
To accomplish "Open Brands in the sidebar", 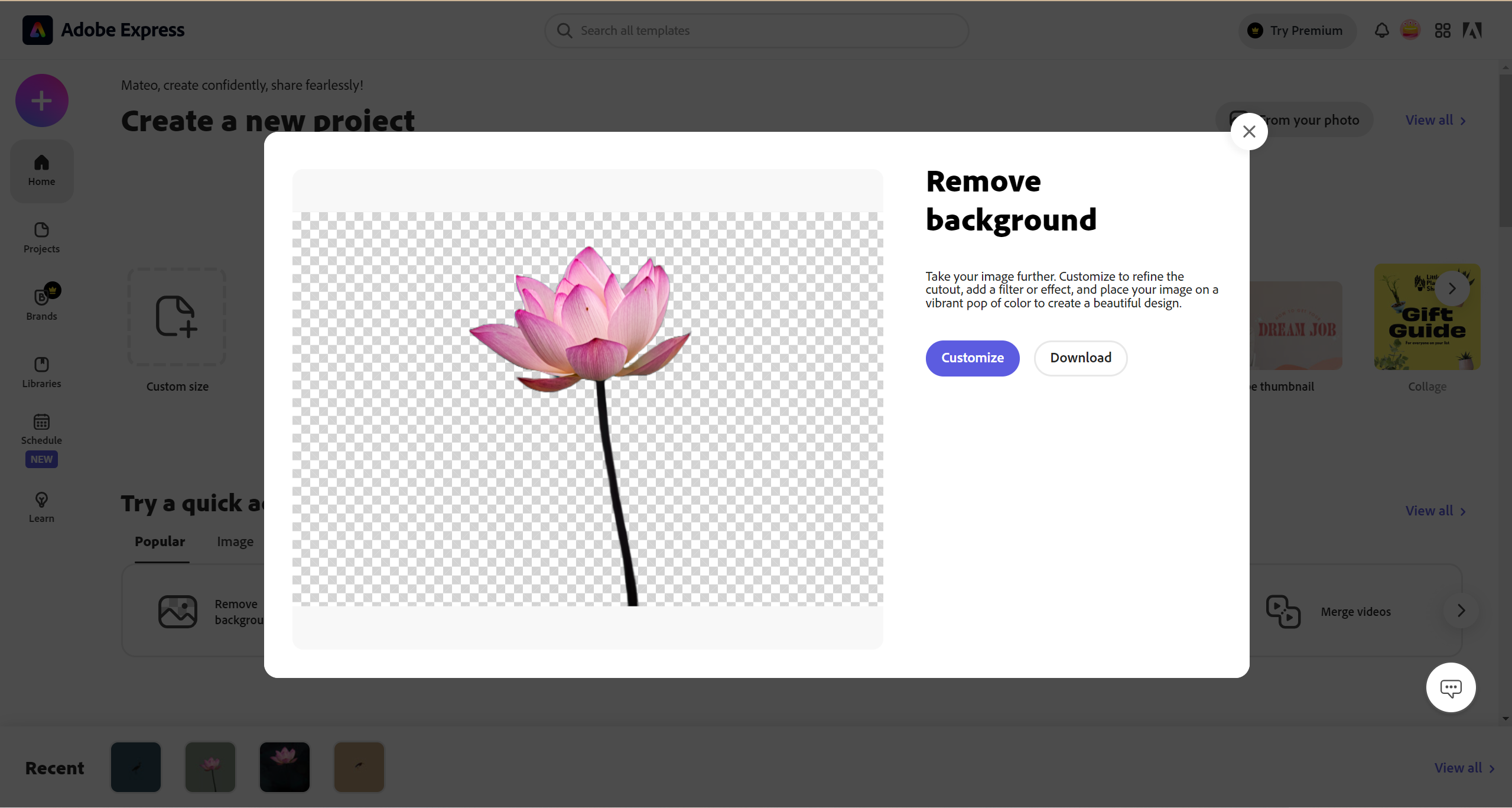I will pyautogui.click(x=41, y=304).
